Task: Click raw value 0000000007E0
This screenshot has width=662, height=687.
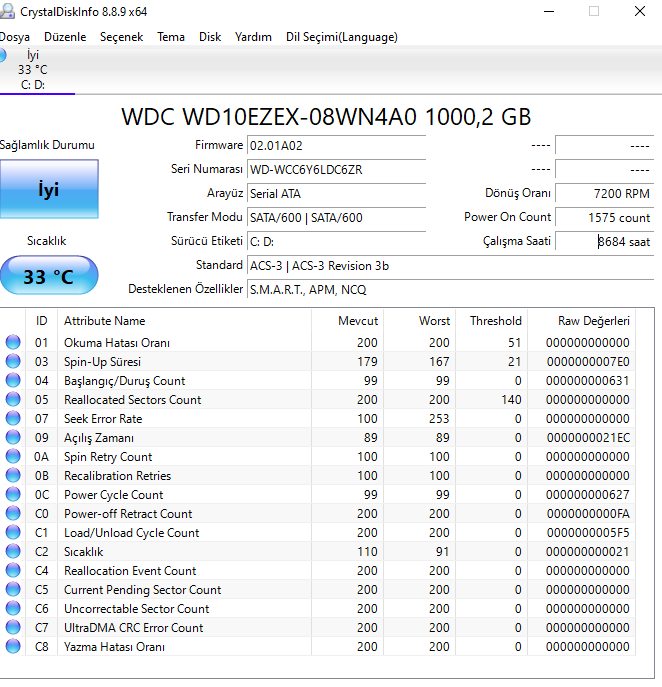Action: 588,361
